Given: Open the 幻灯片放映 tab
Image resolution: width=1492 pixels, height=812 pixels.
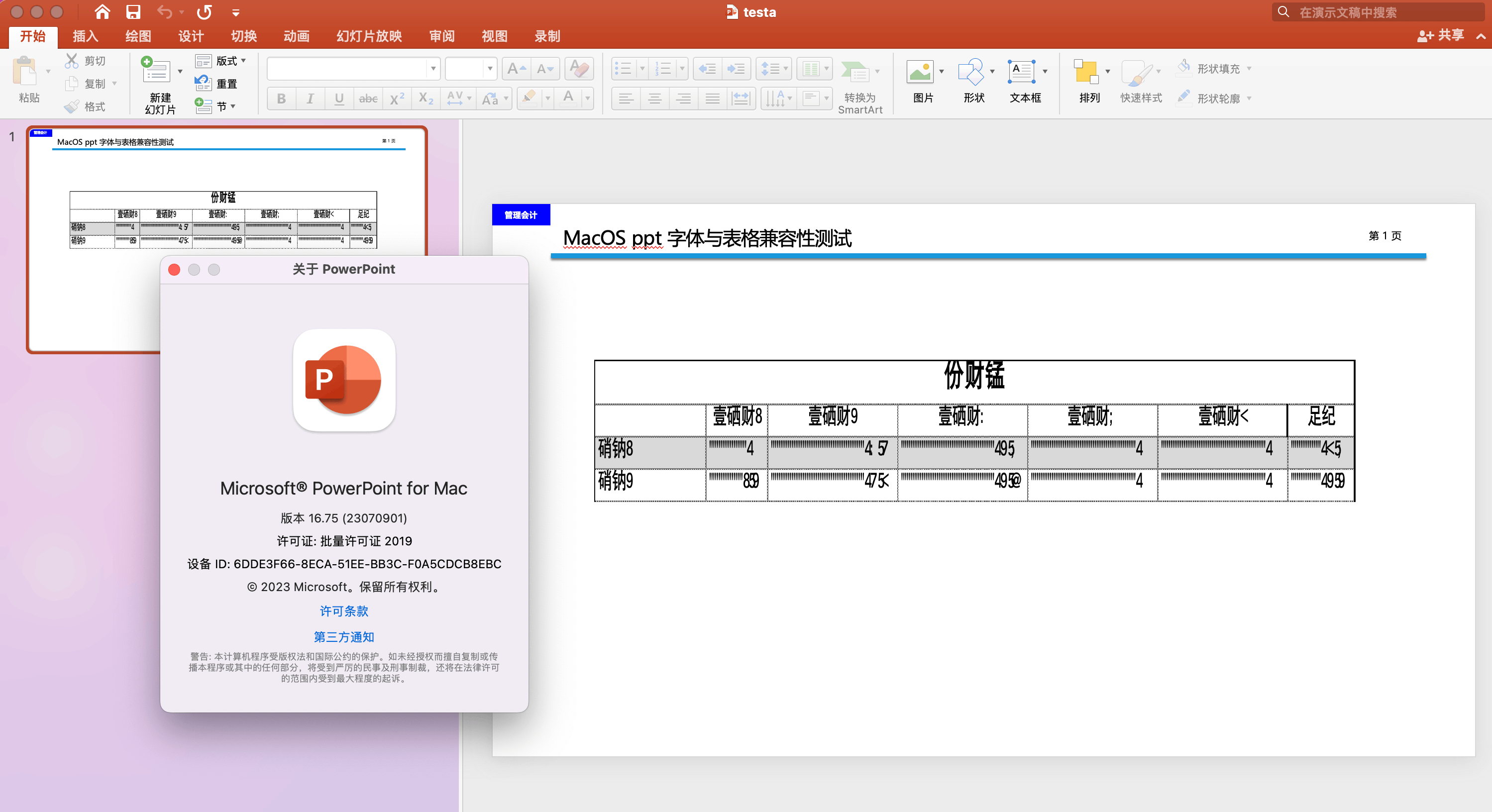Looking at the screenshot, I should tap(369, 36).
